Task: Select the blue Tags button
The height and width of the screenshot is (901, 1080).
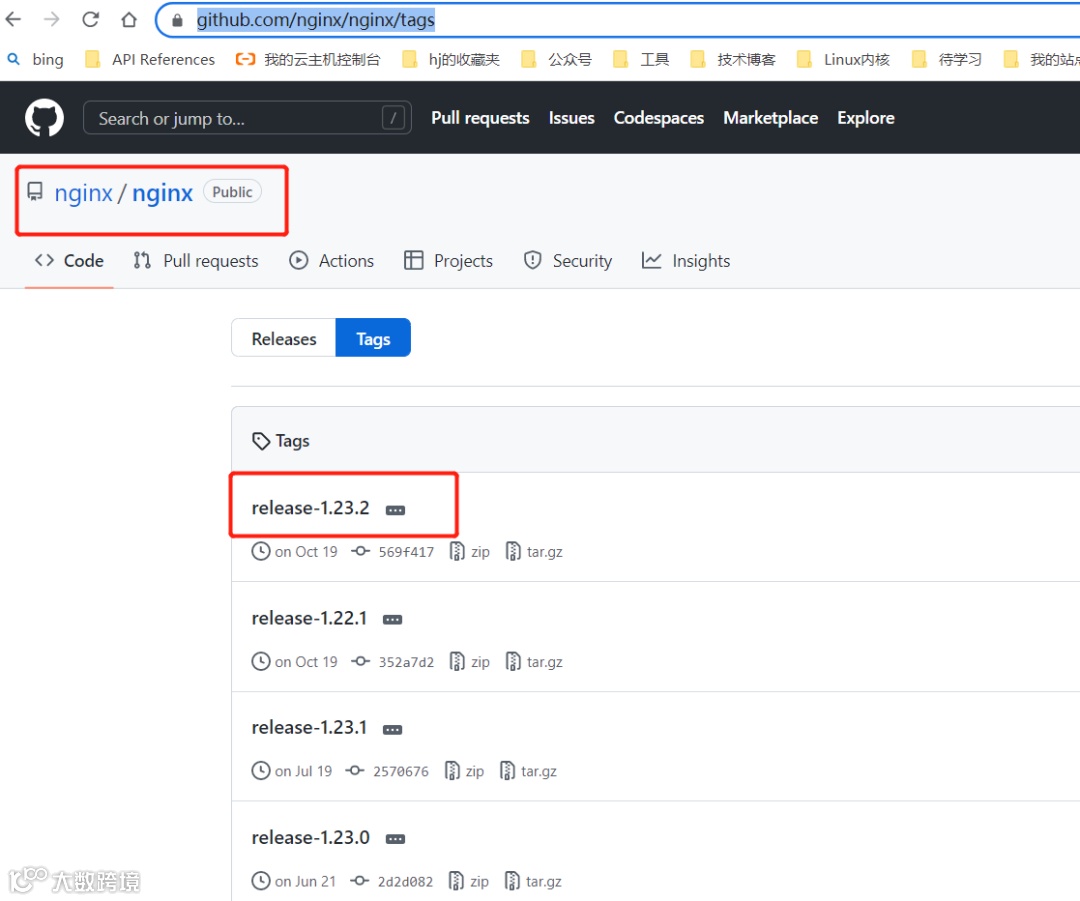Action: pyautogui.click(x=373, y=338)
